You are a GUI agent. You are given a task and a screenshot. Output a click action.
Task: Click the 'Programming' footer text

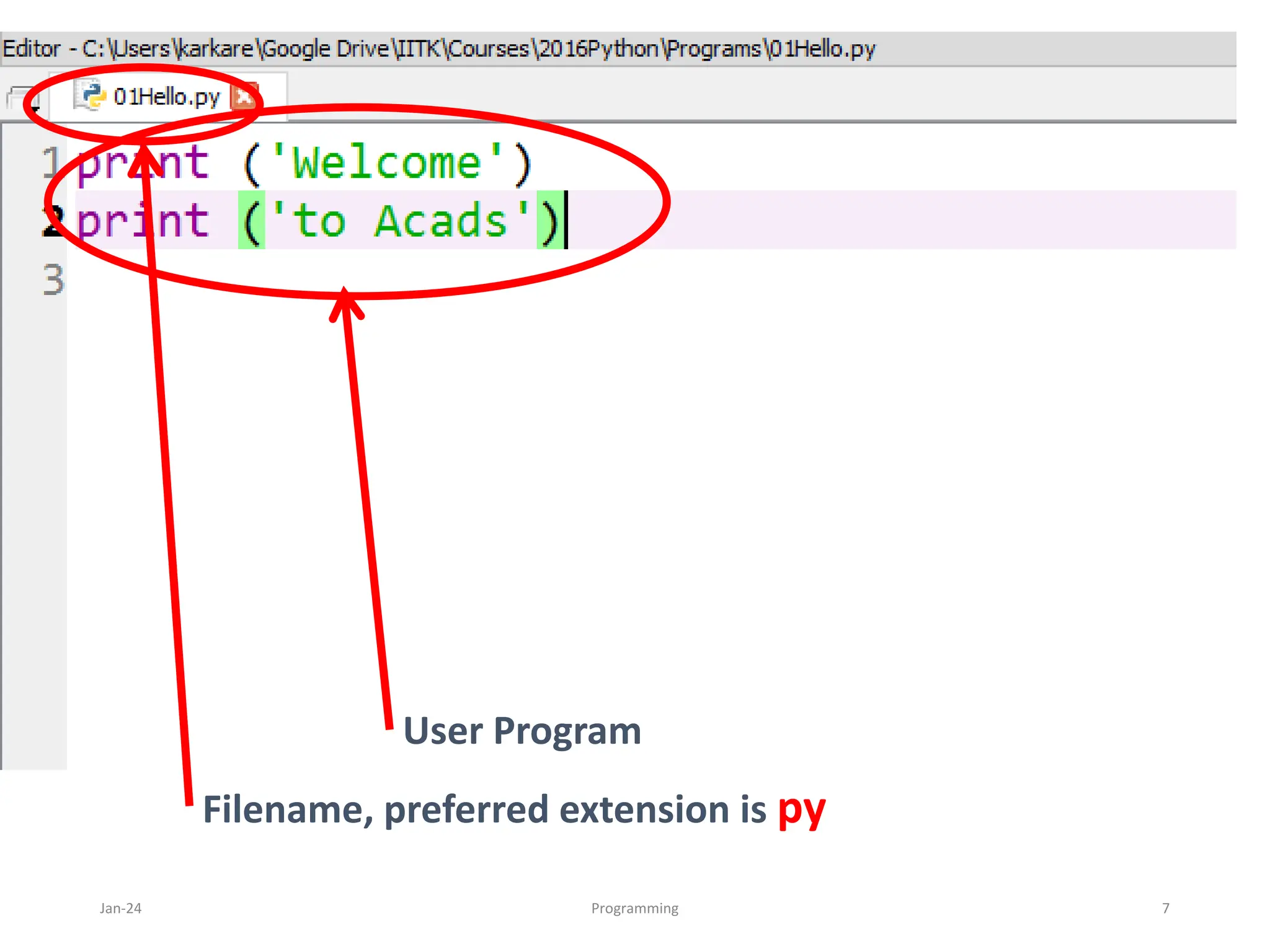634,908
